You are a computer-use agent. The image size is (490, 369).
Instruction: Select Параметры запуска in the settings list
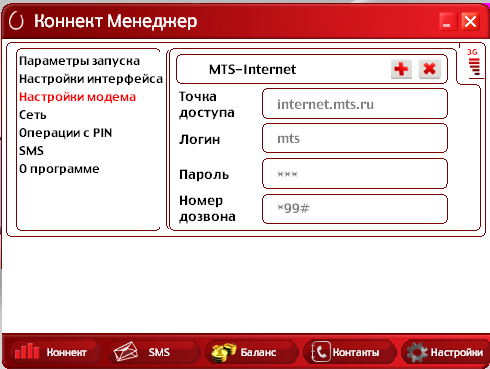point(79,61)
